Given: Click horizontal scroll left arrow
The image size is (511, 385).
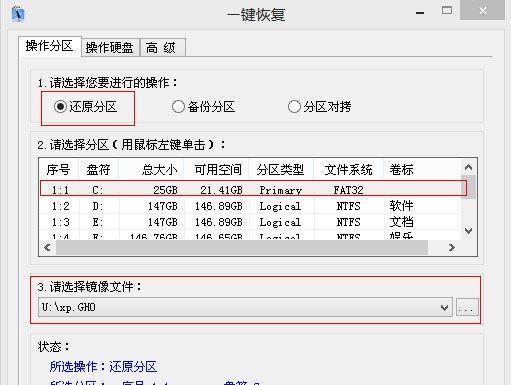Looking at the screenshot, I should 47,248.
